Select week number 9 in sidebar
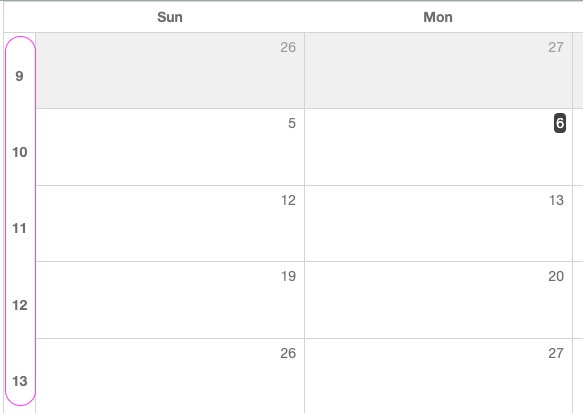 click(19, 76)
